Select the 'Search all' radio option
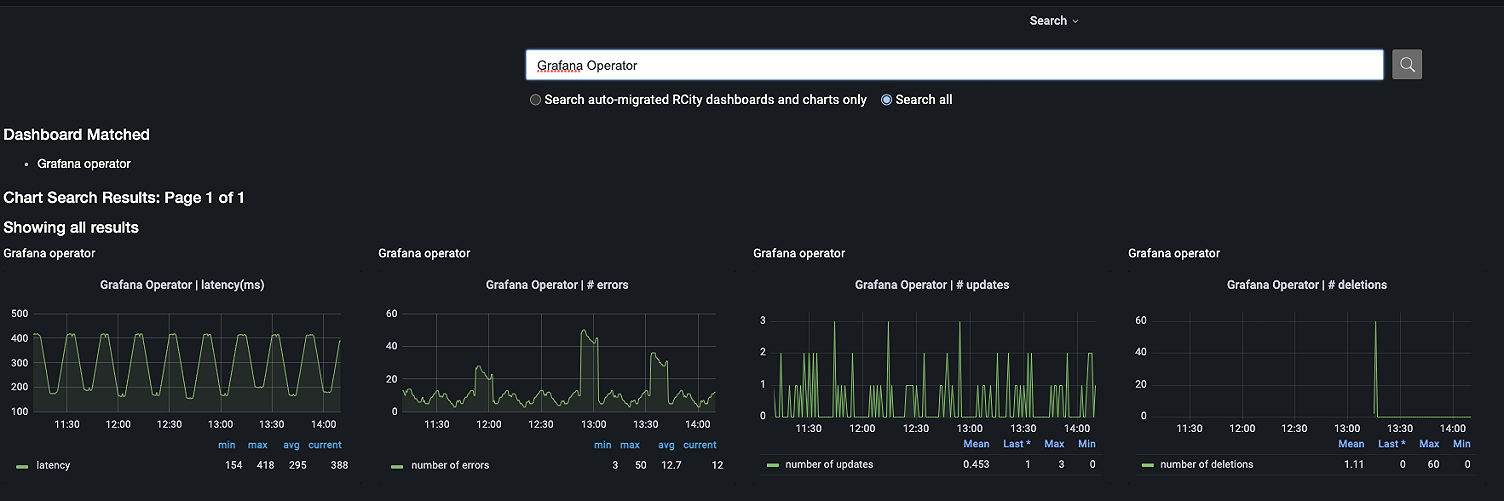The image size is (1504, 501). 887,100
